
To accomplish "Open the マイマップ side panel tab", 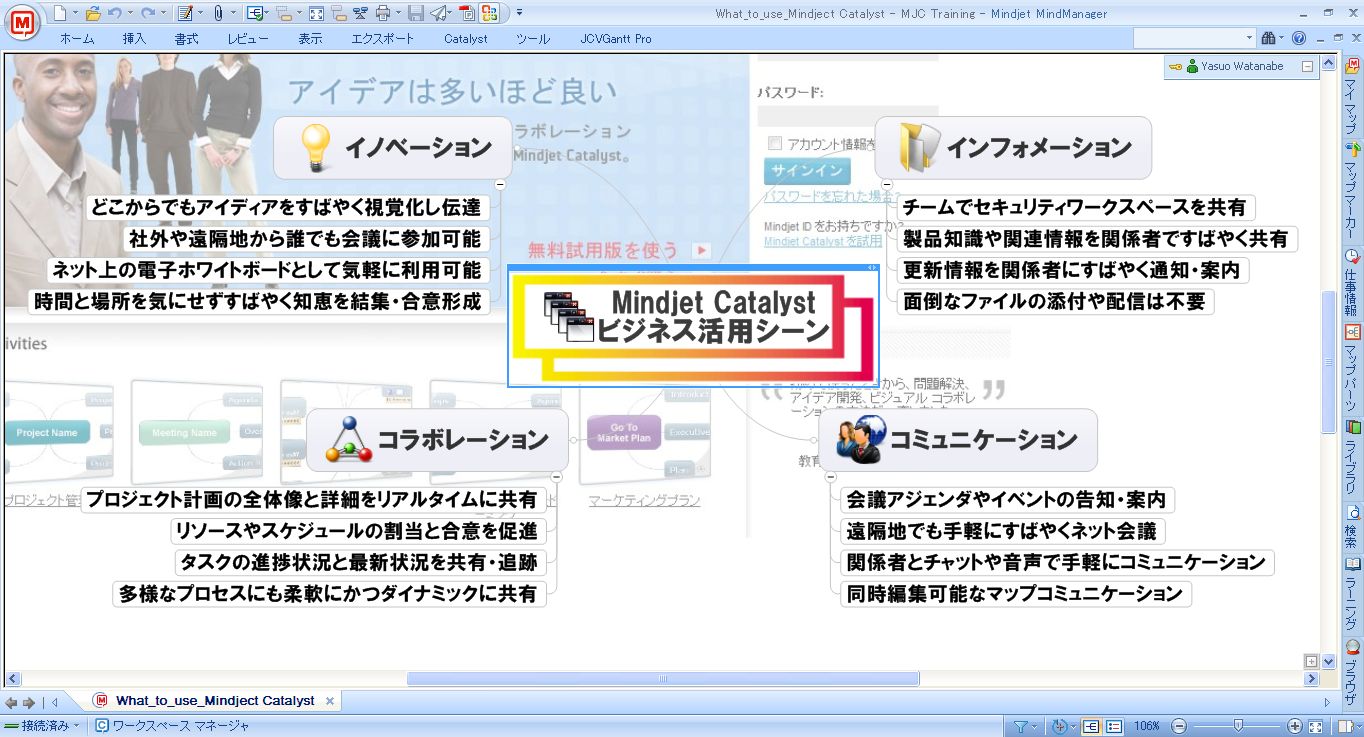I will click(x=1351, y=98).
